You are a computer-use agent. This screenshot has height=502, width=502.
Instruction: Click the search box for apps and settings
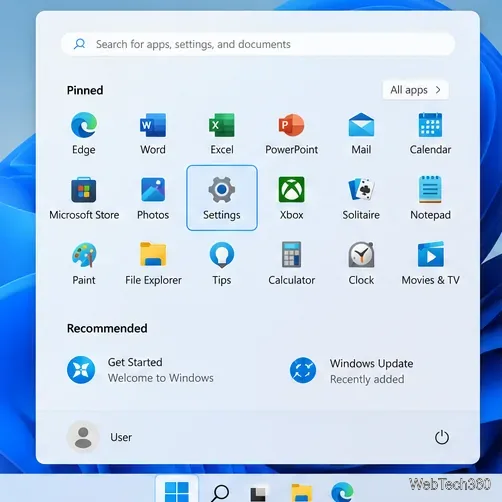[258, 44]
